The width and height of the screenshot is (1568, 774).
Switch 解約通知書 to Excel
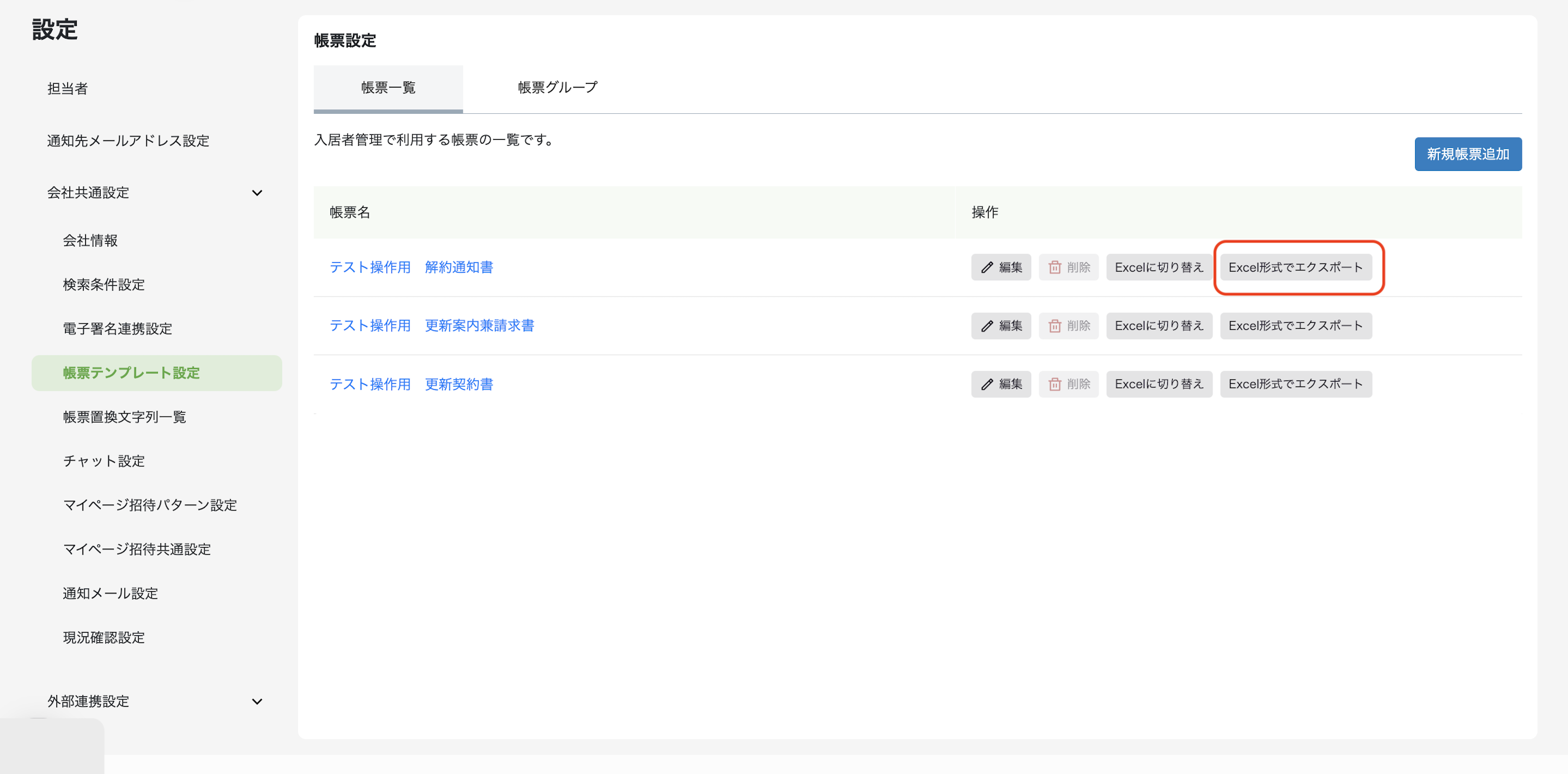click(x=1159, y=267)
